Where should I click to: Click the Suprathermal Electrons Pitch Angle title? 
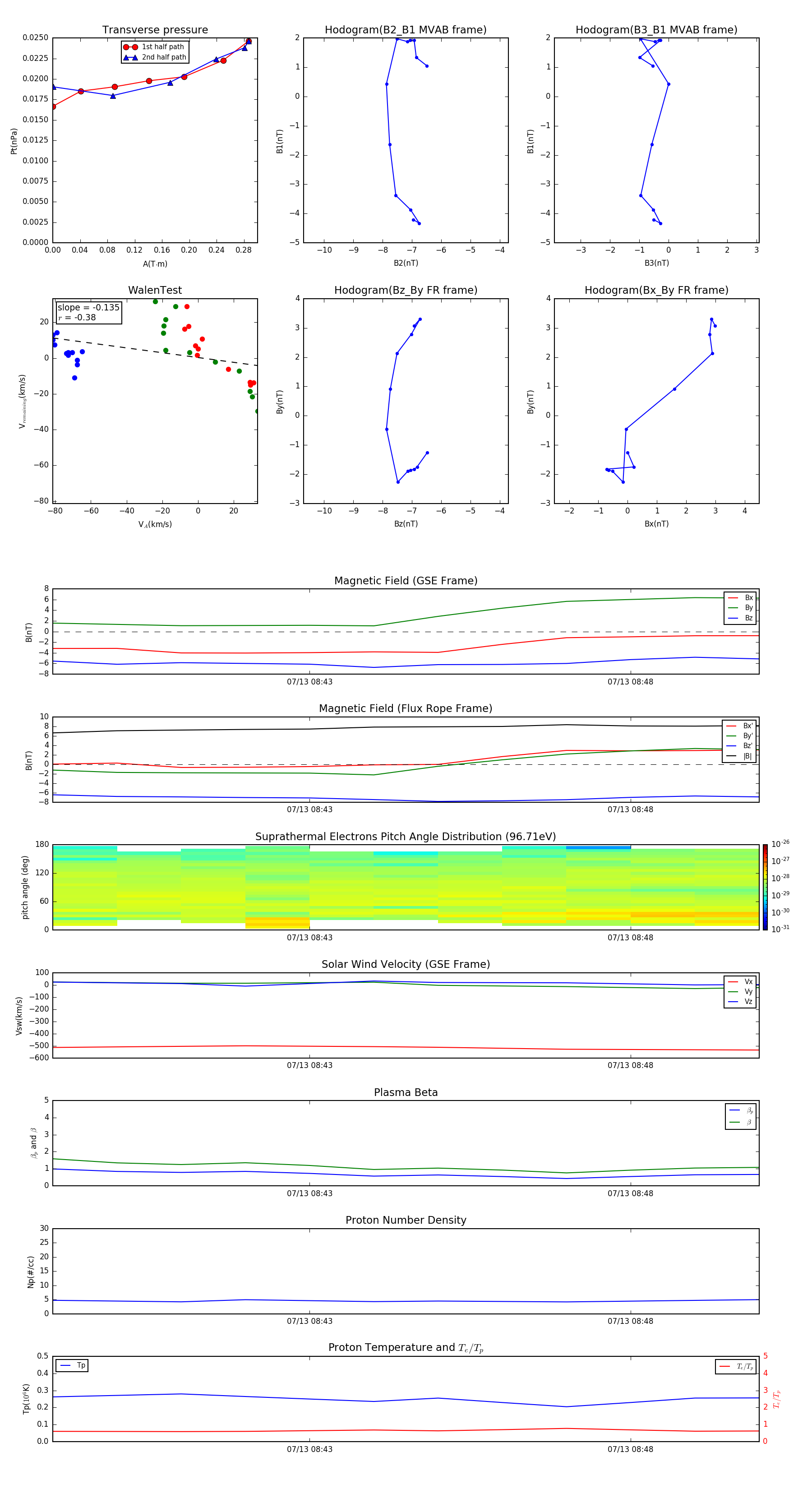pyautogui.click(x=406, y=837)
